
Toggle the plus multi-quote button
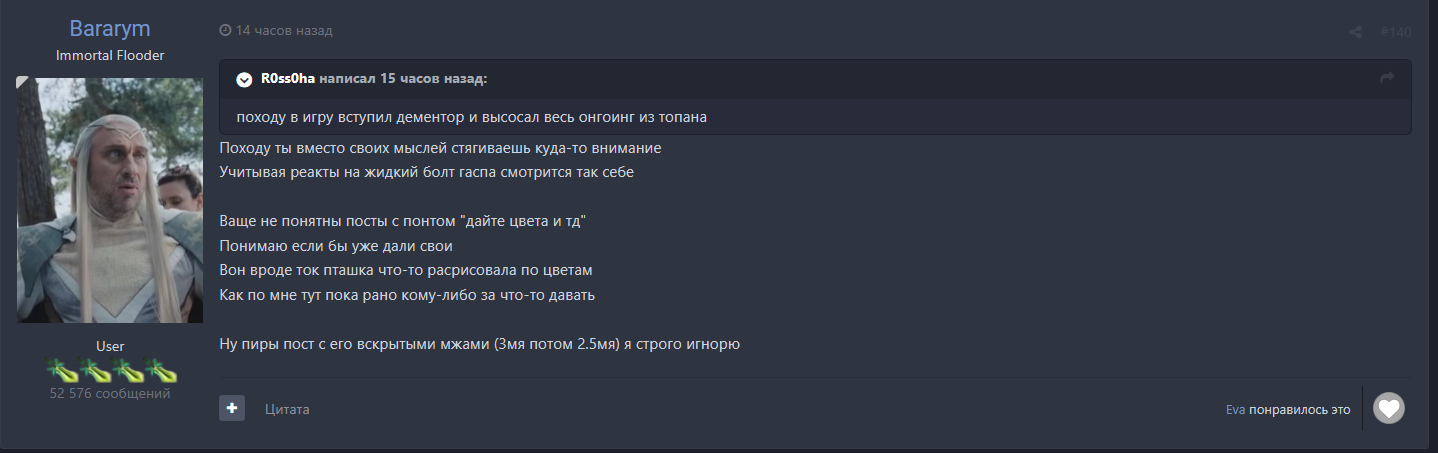232,408
